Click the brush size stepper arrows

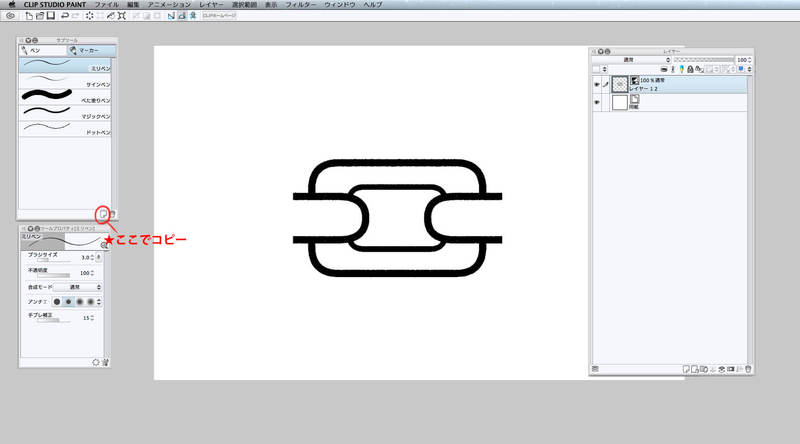click(92, 258)
